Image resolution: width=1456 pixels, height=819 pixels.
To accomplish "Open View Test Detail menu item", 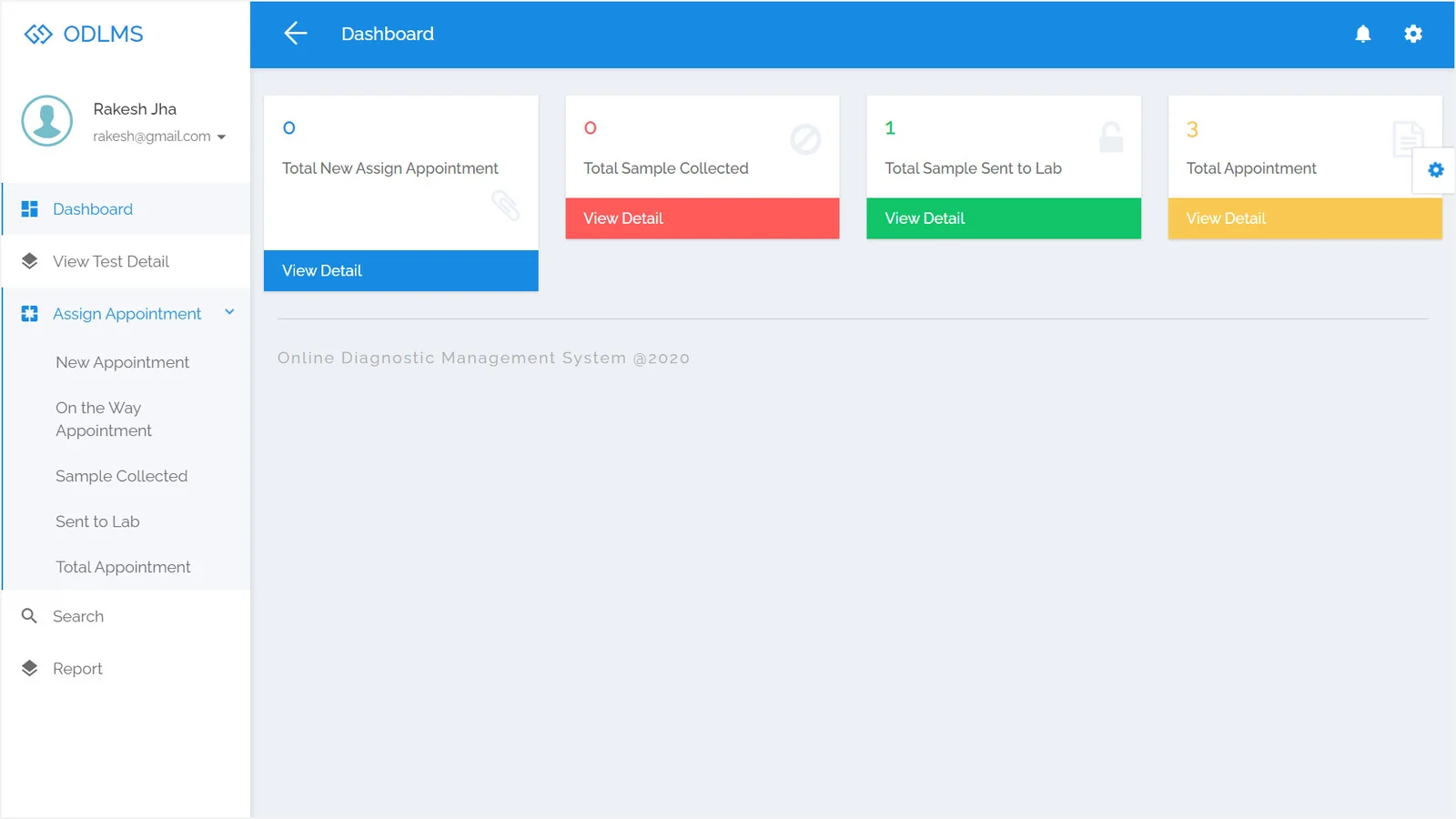I will coord(126,261).
